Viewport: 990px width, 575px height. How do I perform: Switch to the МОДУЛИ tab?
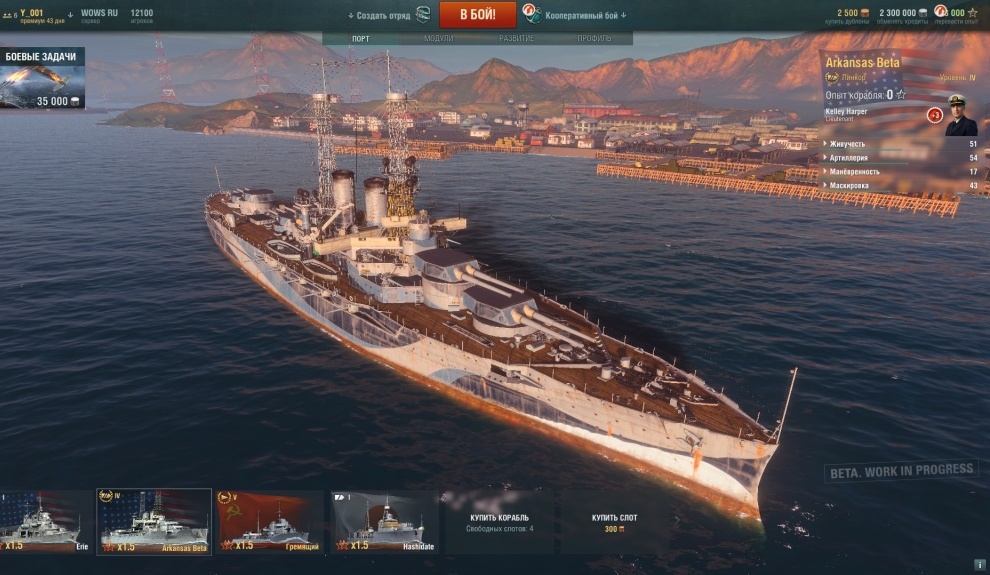(438, 39)
